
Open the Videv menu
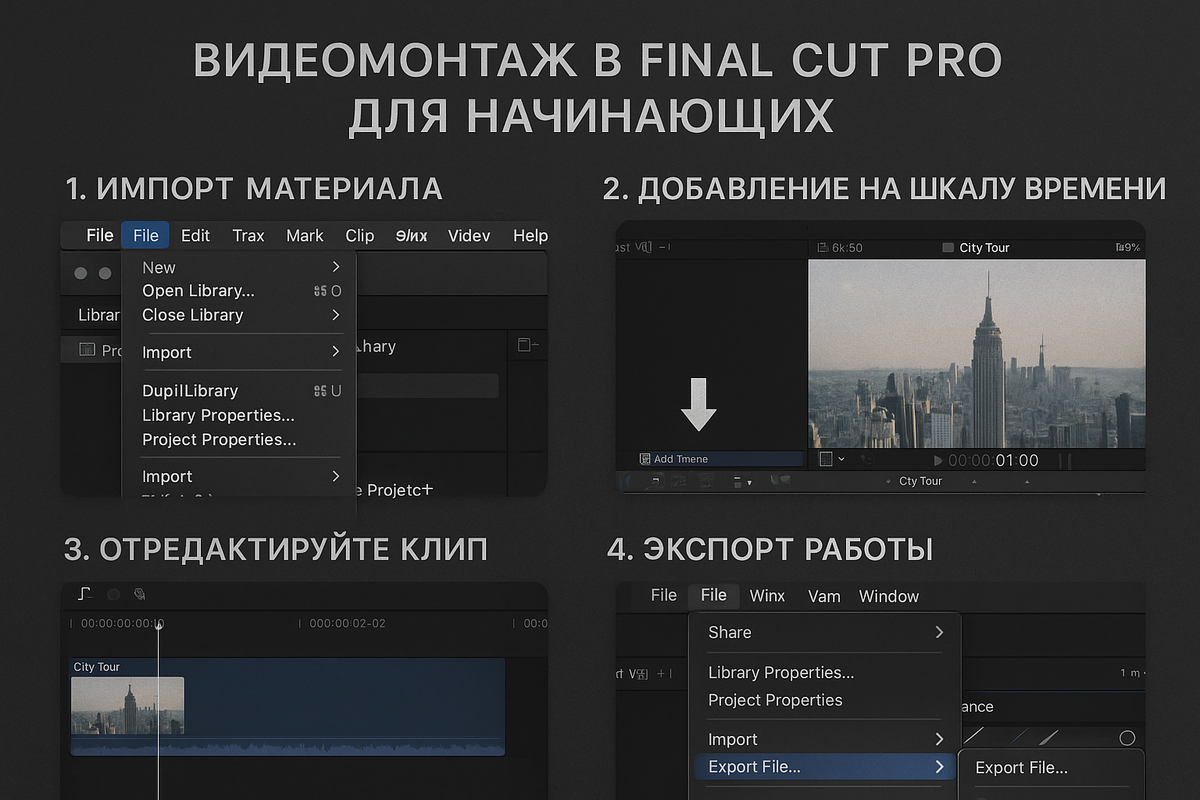pos(469,235)
